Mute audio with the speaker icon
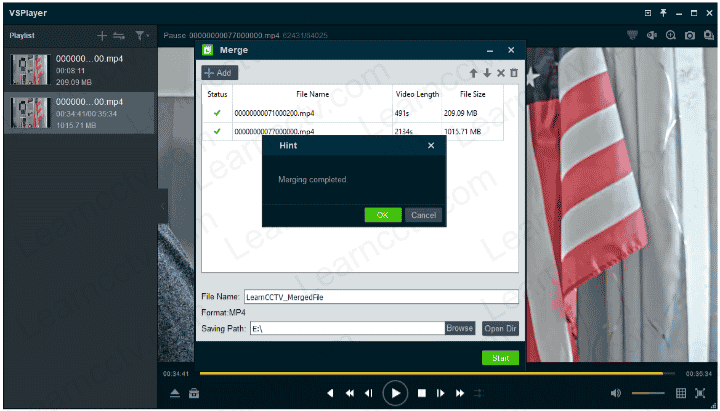Viewport: 720px width, 411px height. pos(615,394)
